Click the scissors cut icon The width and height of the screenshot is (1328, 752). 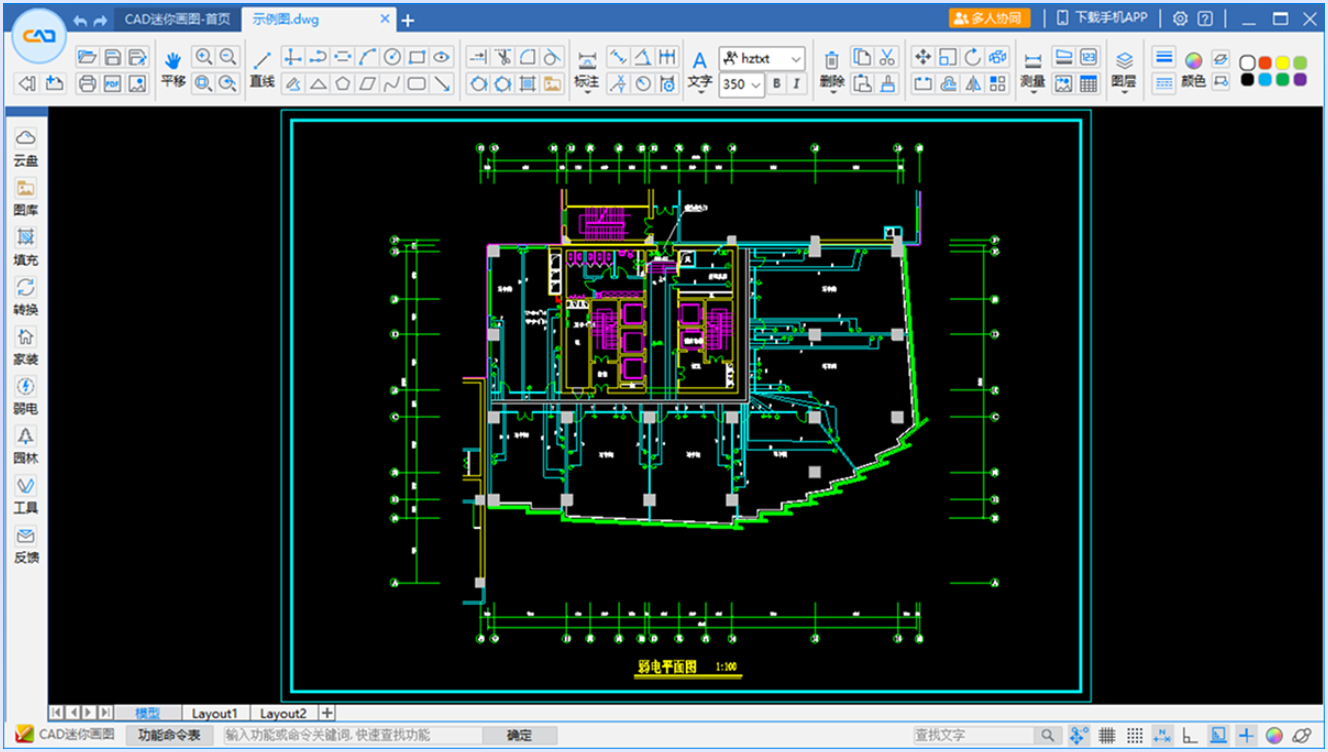click(x=888, y=58)
